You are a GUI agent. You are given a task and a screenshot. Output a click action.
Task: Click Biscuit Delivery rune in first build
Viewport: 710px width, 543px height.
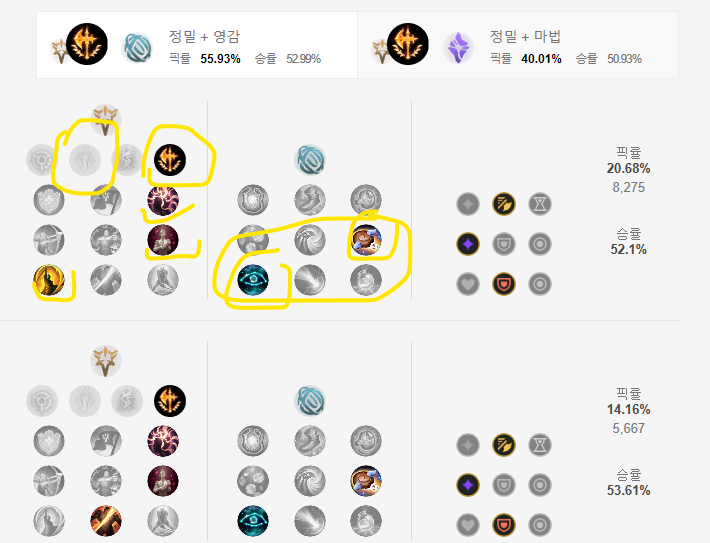(366, 240)
